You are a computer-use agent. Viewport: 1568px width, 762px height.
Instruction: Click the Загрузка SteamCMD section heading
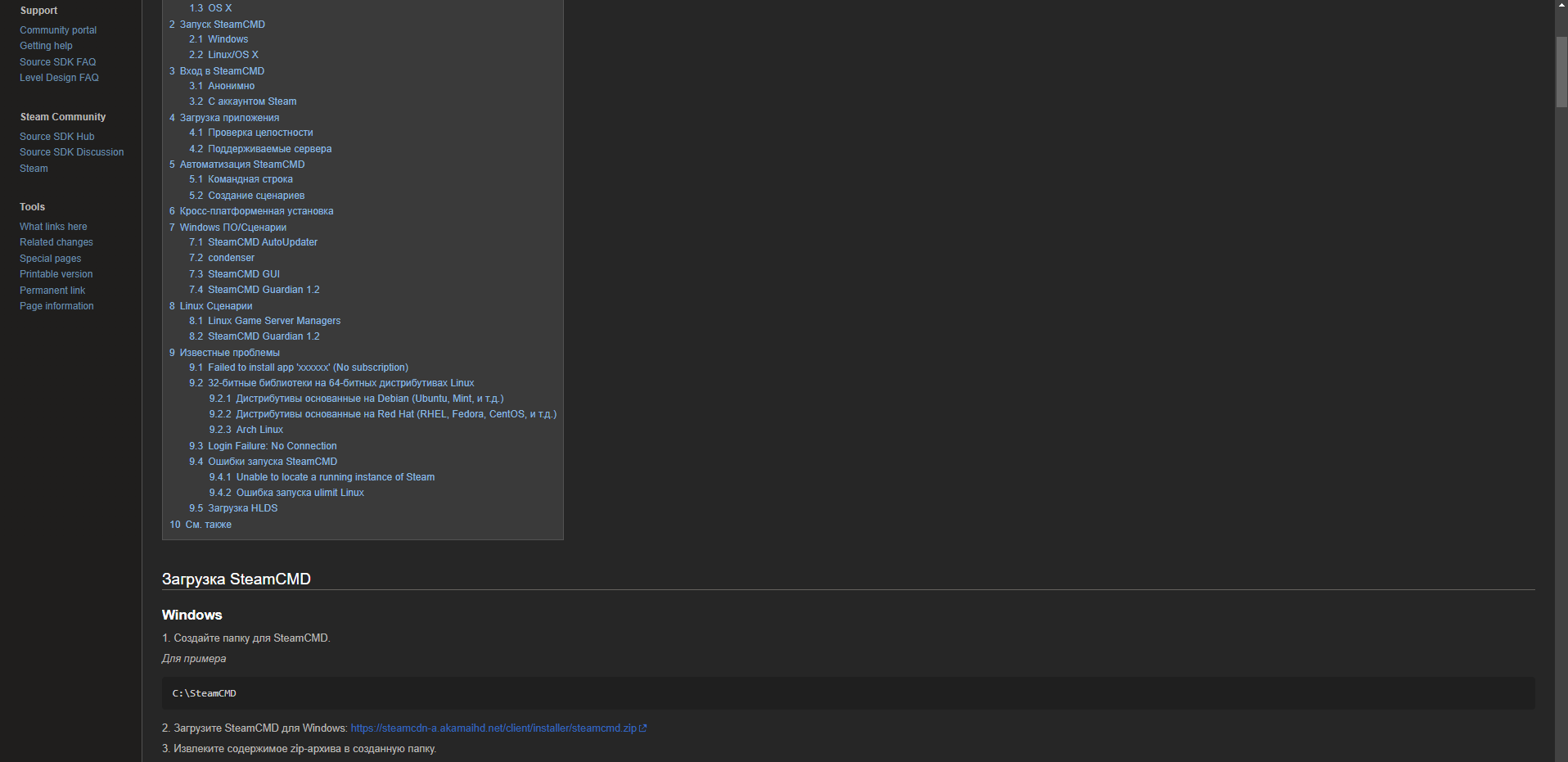(237, 579)
